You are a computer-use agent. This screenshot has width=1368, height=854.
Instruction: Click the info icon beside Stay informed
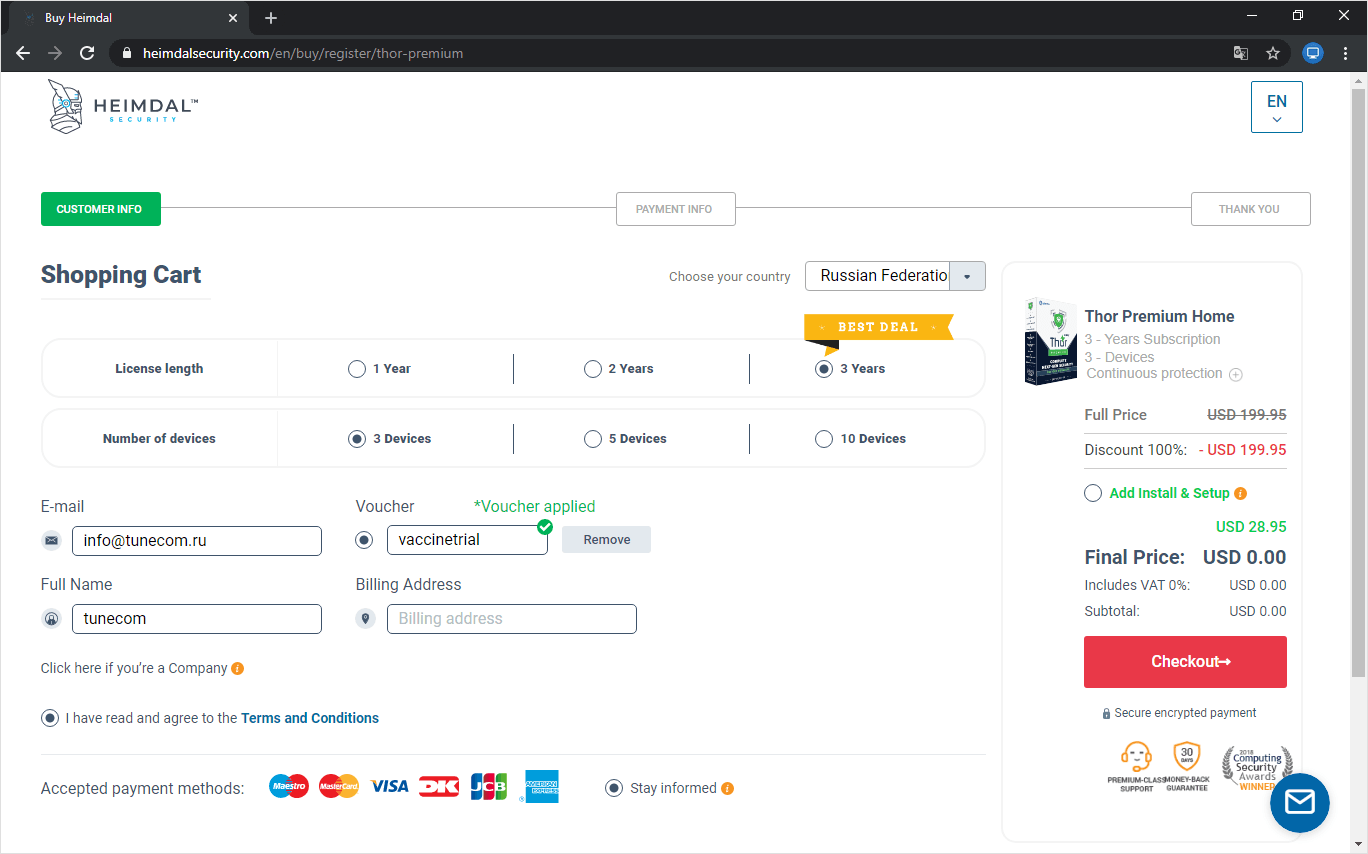point(728,788)
